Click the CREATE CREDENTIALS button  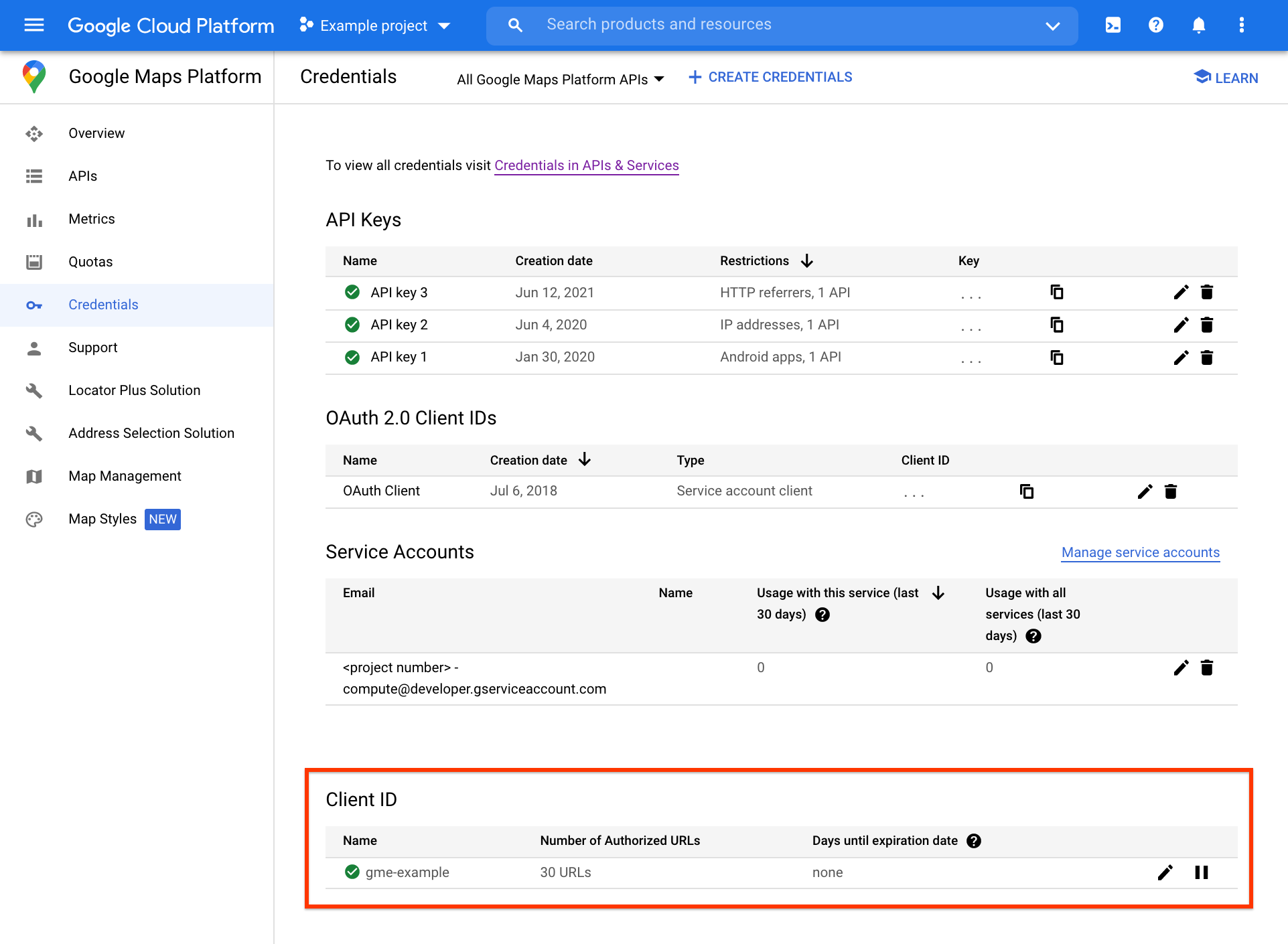tap(770, 77)
